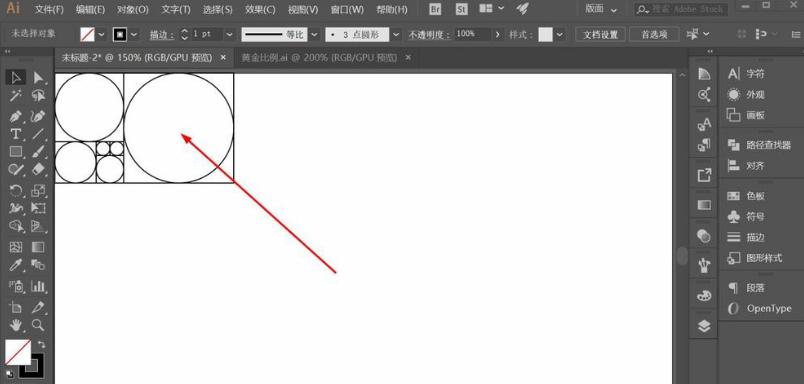Select the Zoom magnifier tool
This screenshot has width=804, height=384.
(37, 324)
